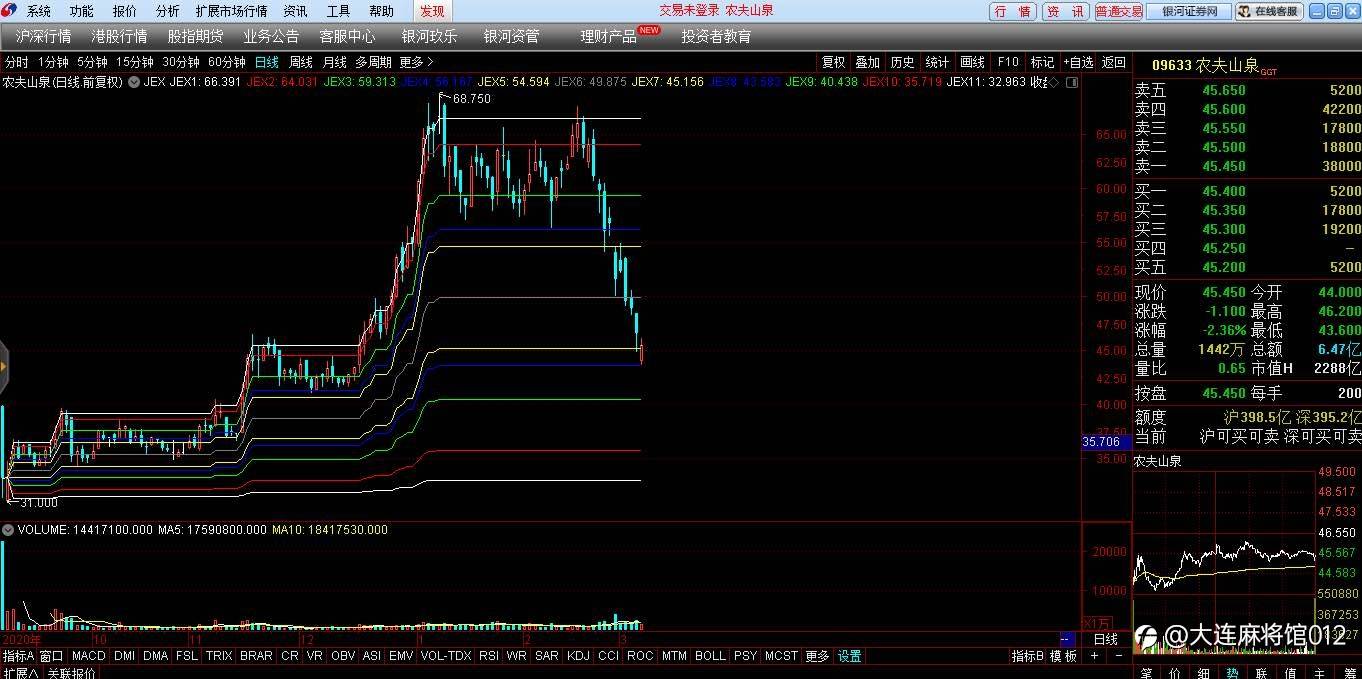Click the minus zoom button beside 模板
This screenshot has width=1362, height=679.
[1119, 656]
